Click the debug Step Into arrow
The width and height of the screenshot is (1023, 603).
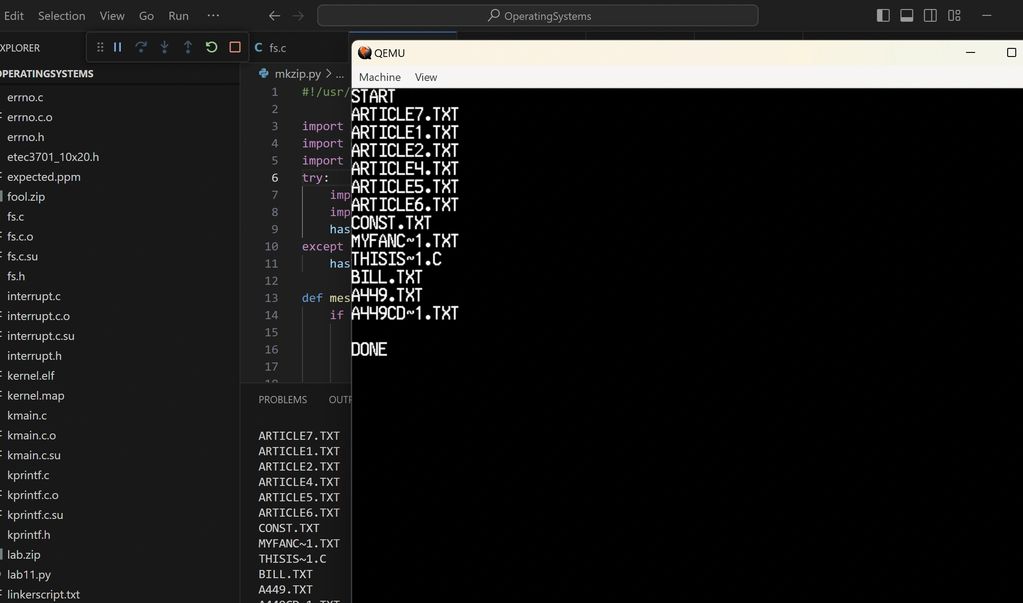click(x=164, y=47)
